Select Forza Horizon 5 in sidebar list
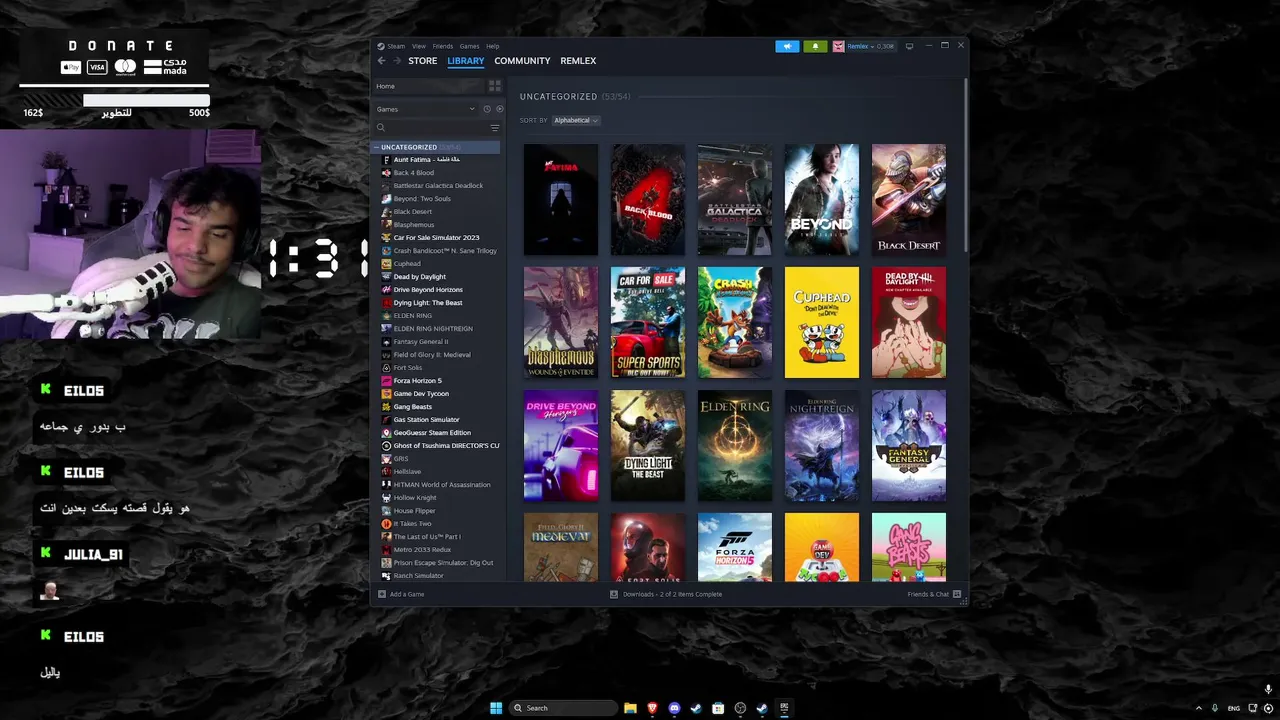The width and height of the screenshot is (1280, 720). [417, 381]
